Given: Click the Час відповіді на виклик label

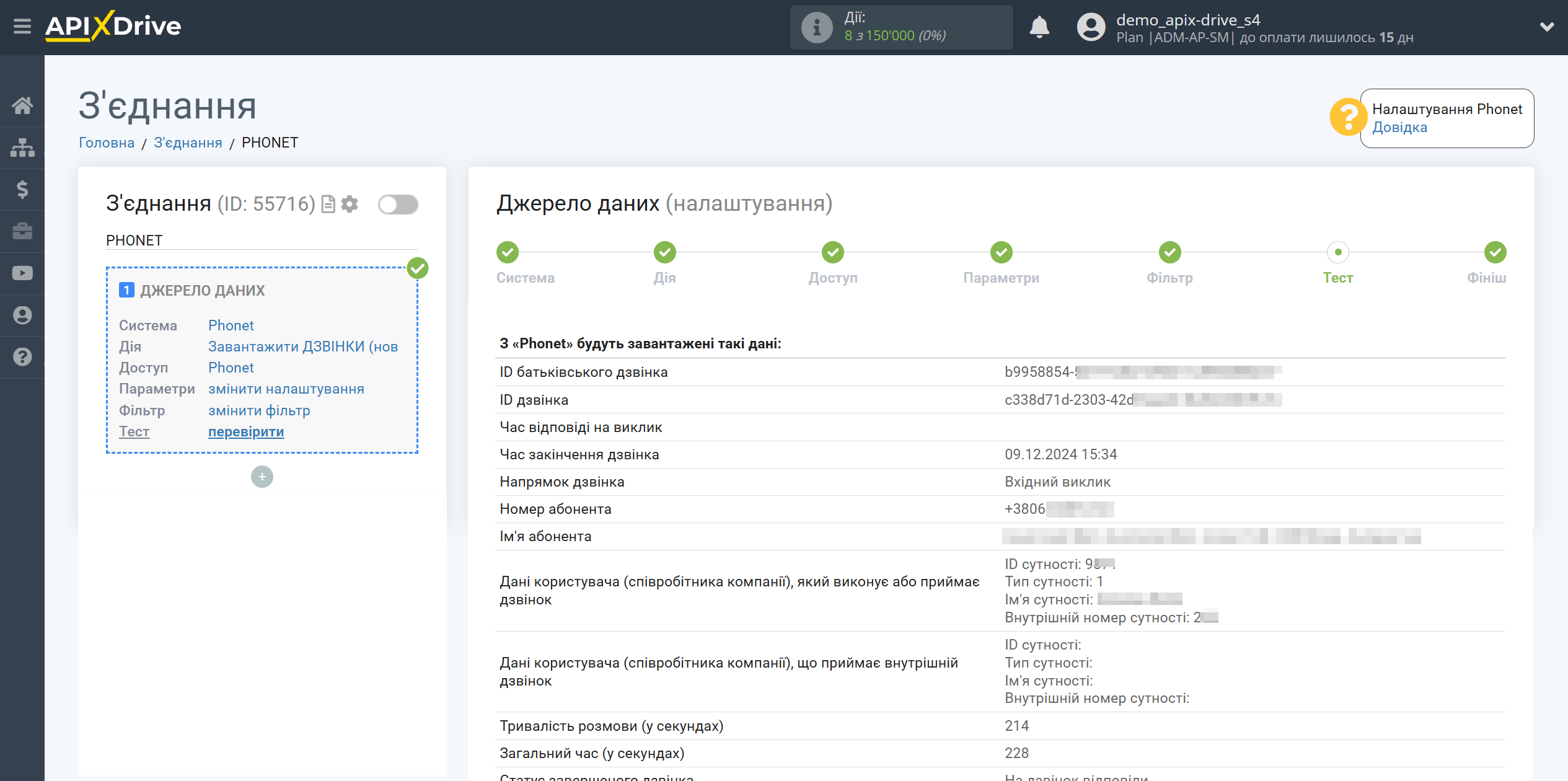Looking at the screenshot, I should click(x=581, y=427).
